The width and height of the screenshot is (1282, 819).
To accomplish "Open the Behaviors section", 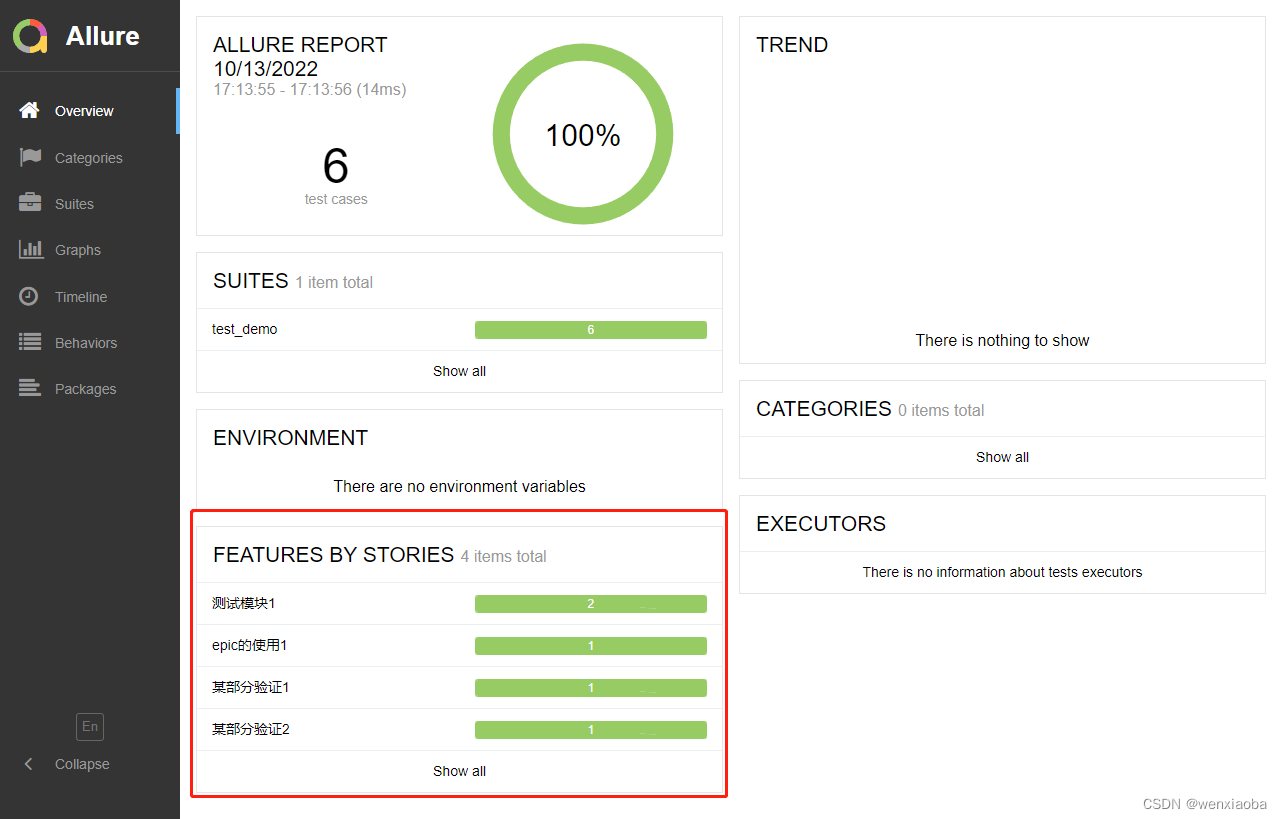I will pyautogui.click(x=90, y=343).
